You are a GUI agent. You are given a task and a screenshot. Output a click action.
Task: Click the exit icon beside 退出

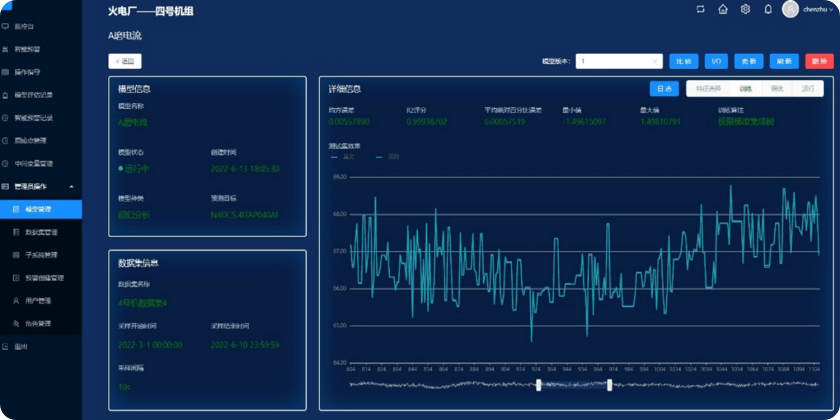click(x=5, y=347)
